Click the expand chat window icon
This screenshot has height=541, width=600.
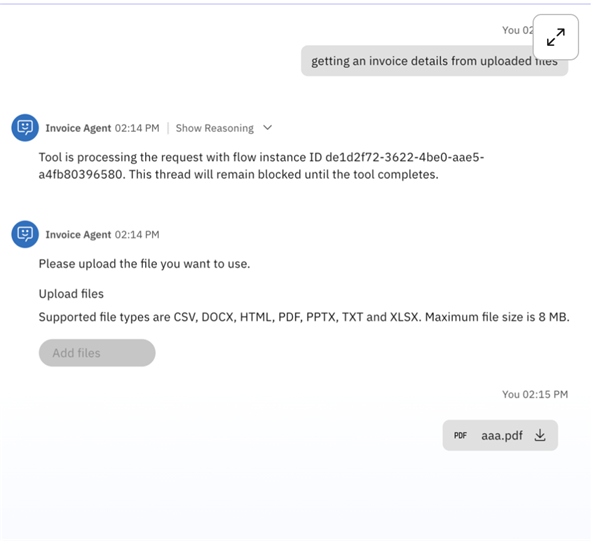pyautogui.click(x=555, y=38)
